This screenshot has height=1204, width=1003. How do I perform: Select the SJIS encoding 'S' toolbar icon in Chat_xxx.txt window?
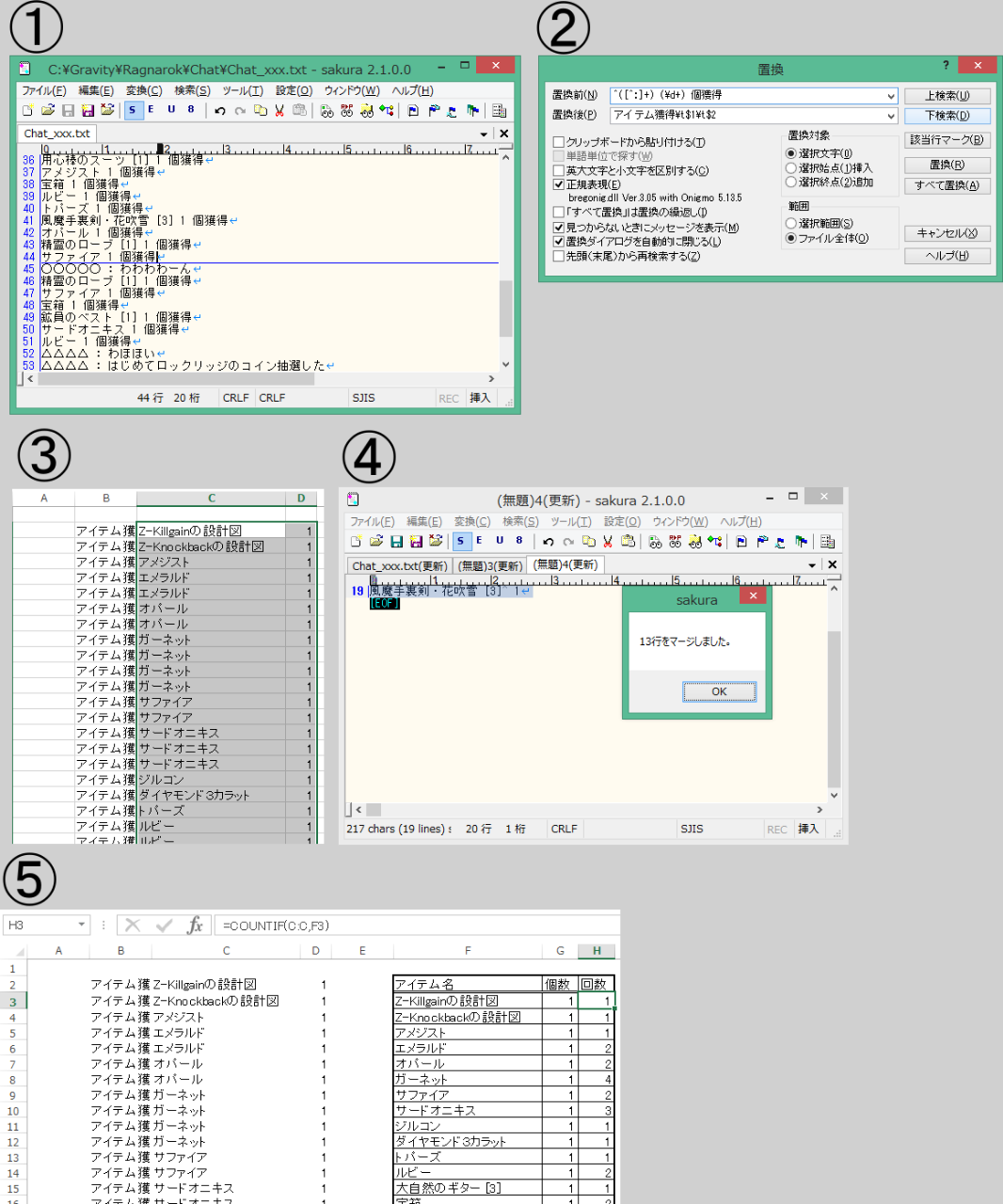[132, 110]
